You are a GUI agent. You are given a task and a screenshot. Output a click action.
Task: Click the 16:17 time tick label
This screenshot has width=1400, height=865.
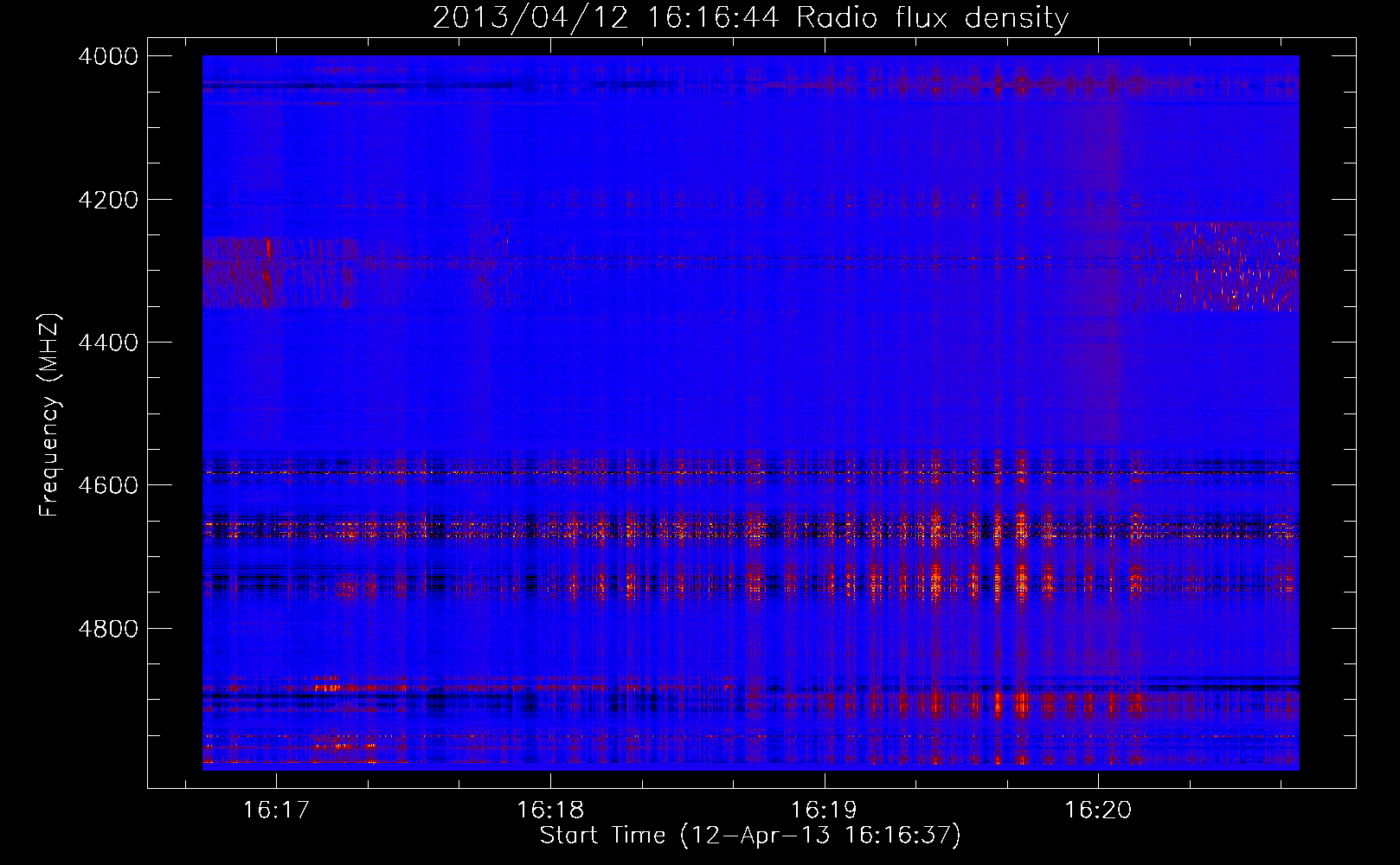click(x=276, y=810)
